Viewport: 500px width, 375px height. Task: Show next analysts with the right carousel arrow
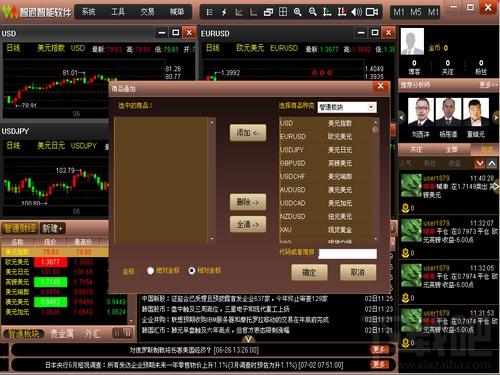point(495,117)
